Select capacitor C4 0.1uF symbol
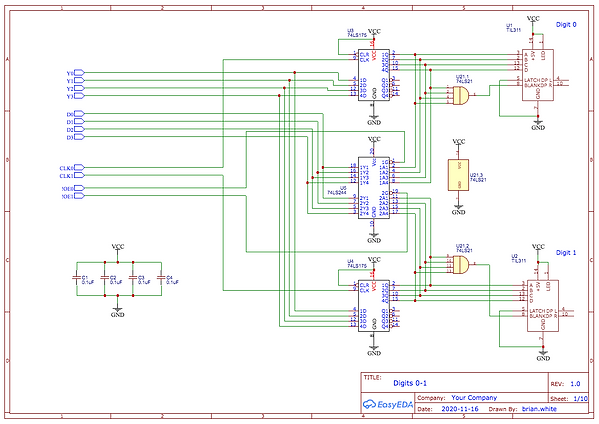 tap(161, 279)
